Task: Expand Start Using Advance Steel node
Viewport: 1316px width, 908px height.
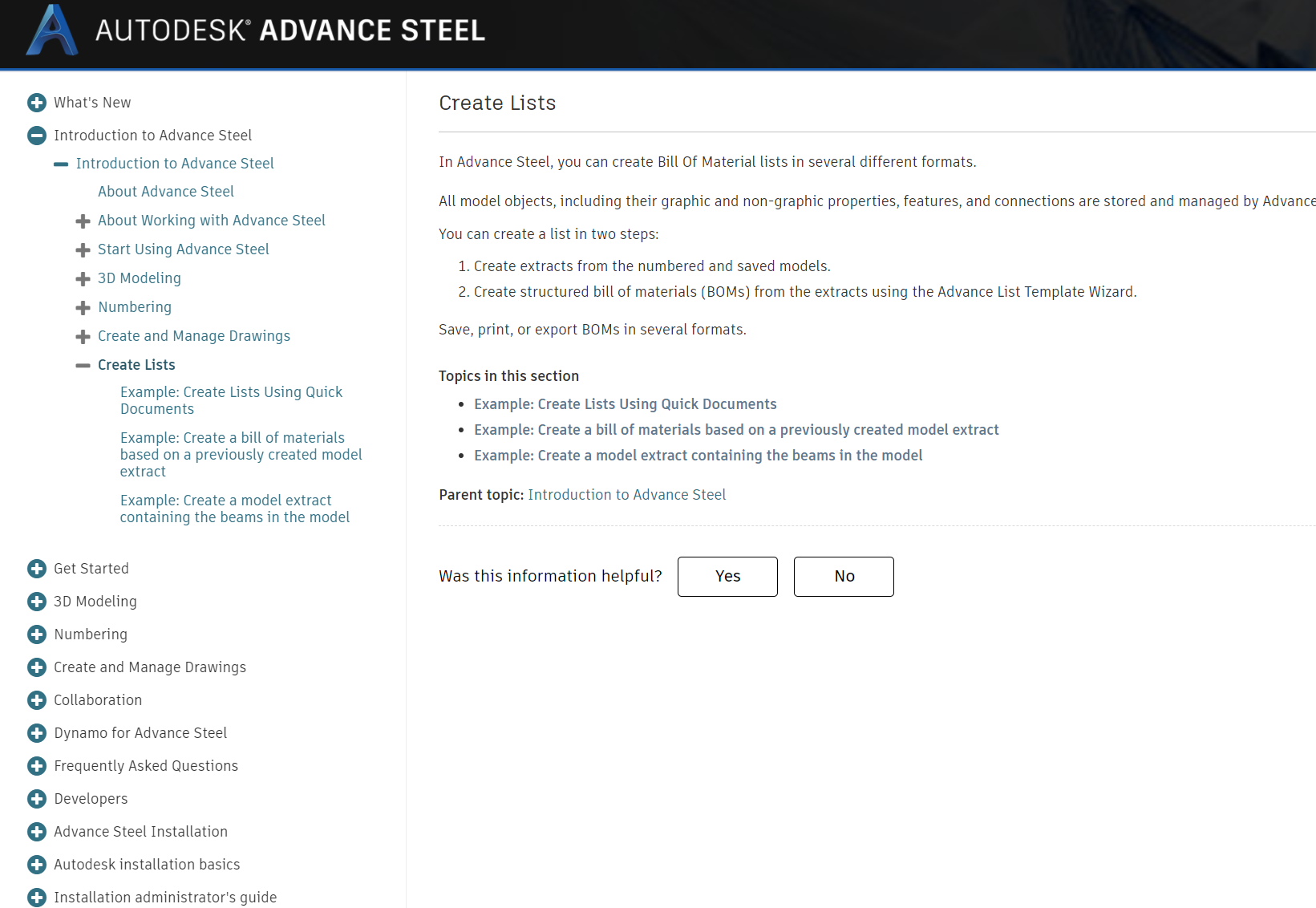Action: (83, 249)
